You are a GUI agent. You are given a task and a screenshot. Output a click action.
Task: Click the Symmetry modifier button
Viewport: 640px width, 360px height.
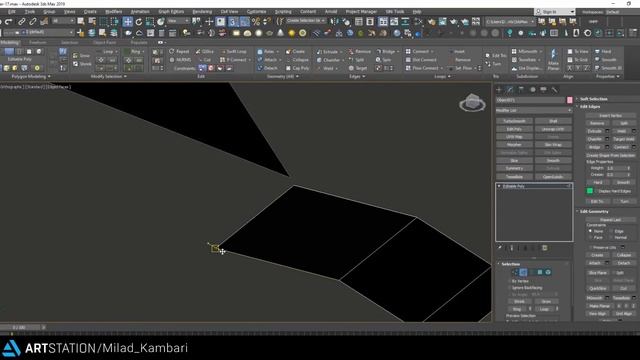pyautogui.click(x=514, y=168)
